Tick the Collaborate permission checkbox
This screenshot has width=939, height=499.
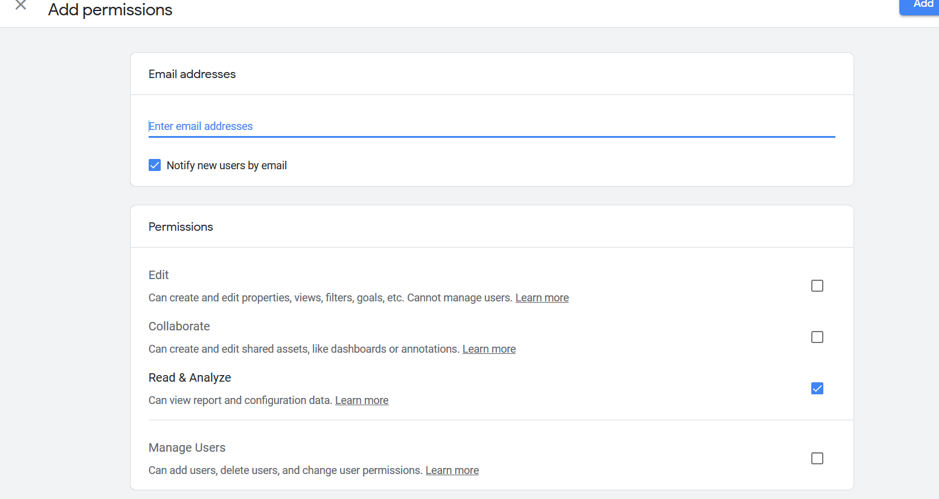coord(817,337)
